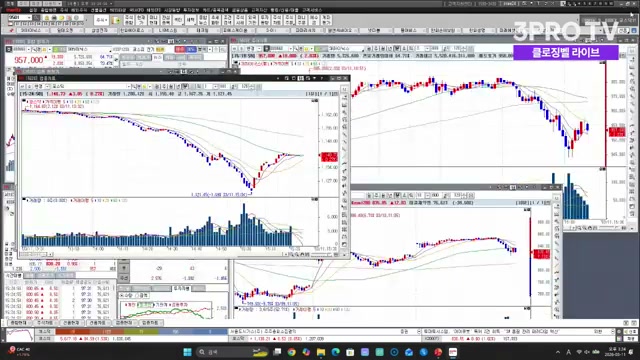
Task: Expand the 코스닥 index selector in 업종차트
Action: (128, 87)
